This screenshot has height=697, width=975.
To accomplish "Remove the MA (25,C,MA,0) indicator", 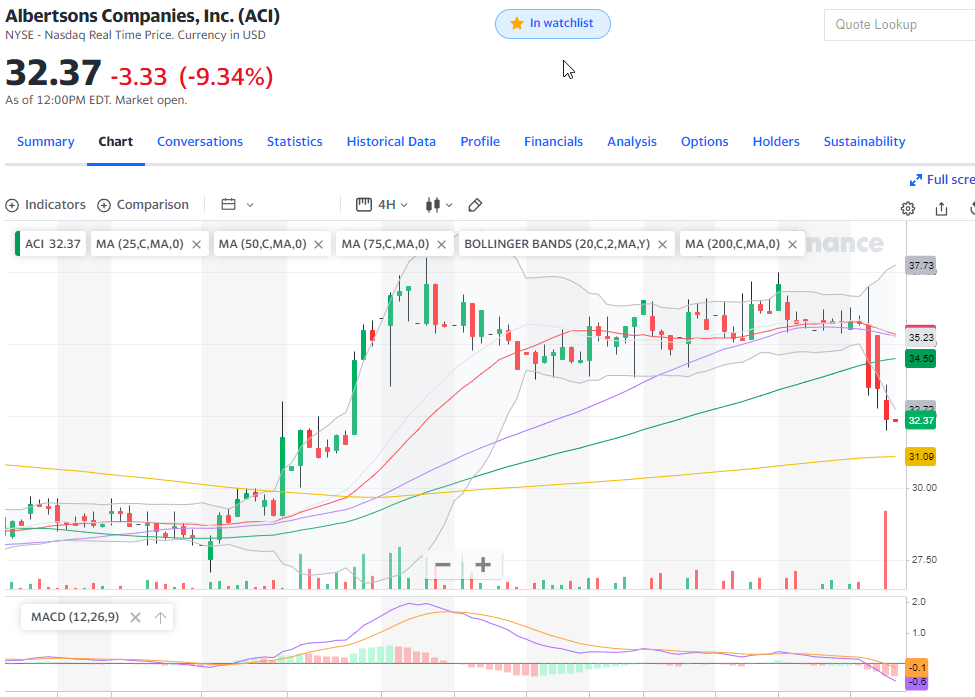I will pos(196,244).
